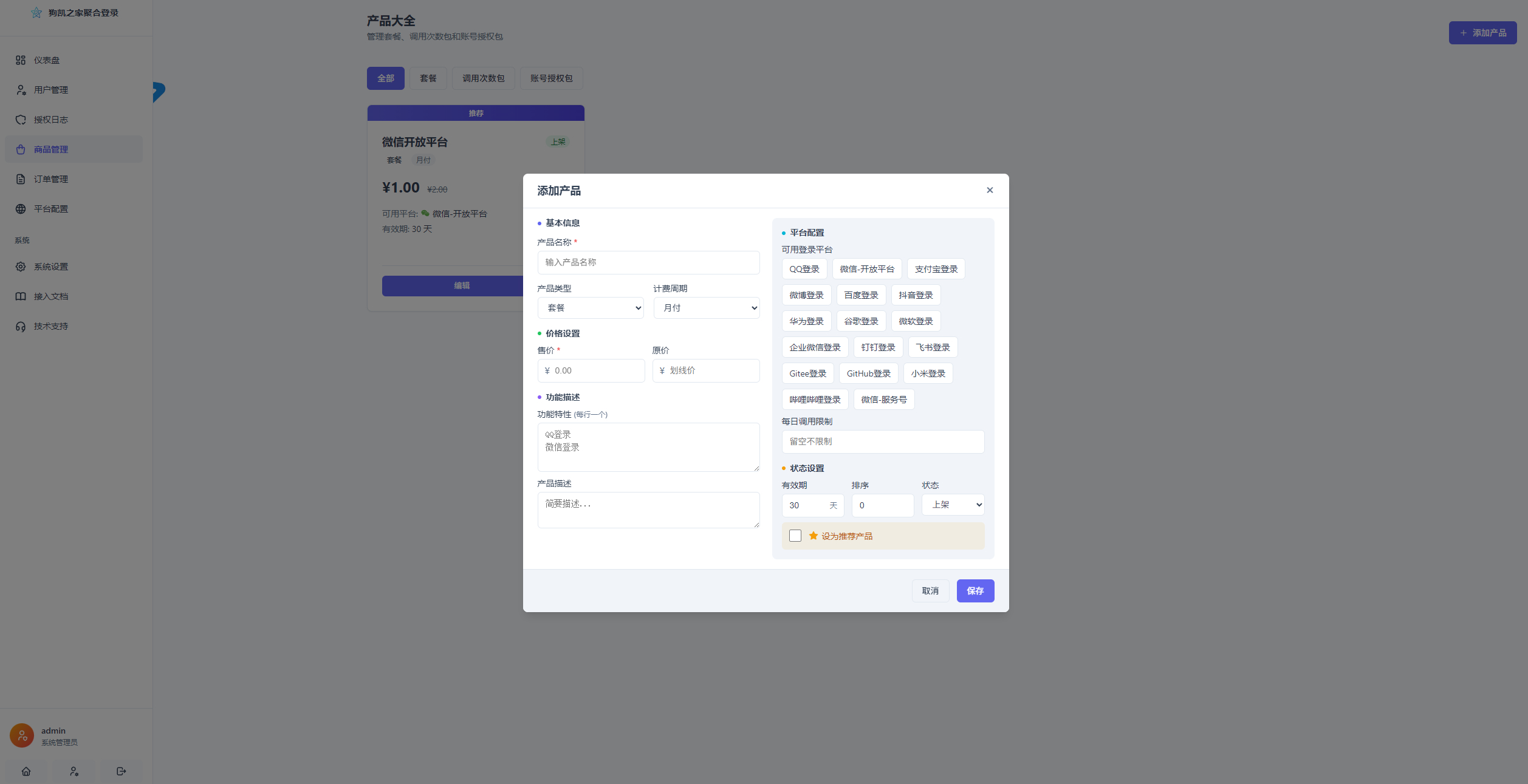Click the dashboard icon beside 仪表盘
Screen dimensions: 1528x784
[21, 60]
